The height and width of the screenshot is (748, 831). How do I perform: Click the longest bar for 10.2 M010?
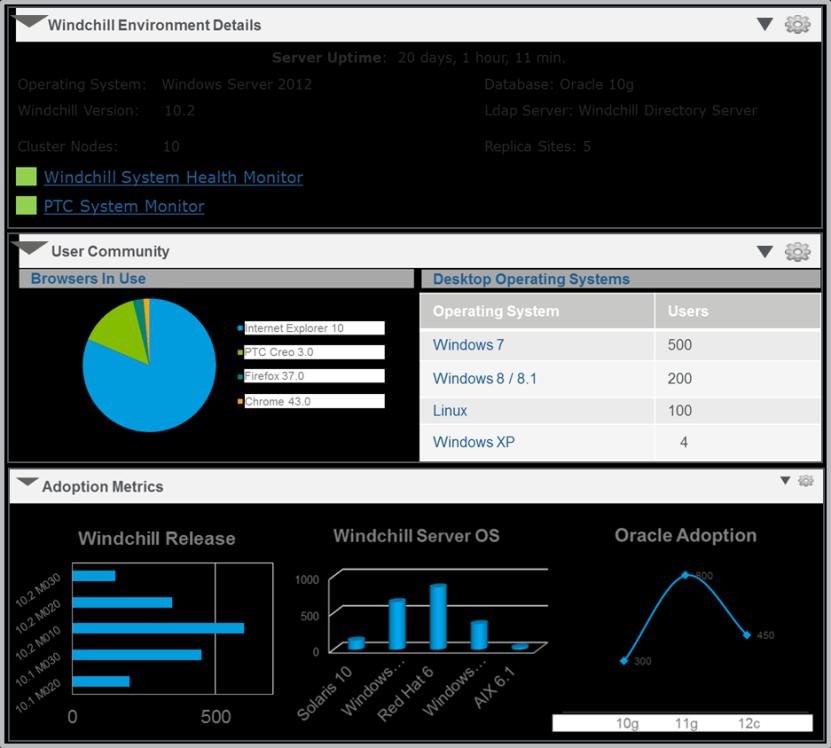coord(158,628)
